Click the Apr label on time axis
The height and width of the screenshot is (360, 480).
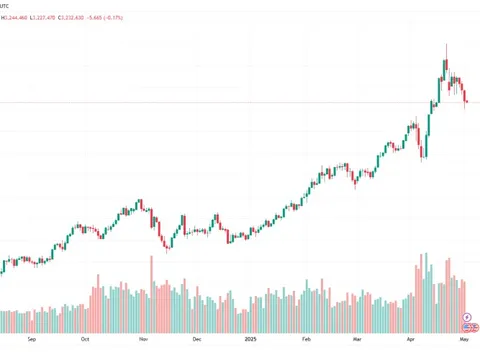click(x=411, y=339)
